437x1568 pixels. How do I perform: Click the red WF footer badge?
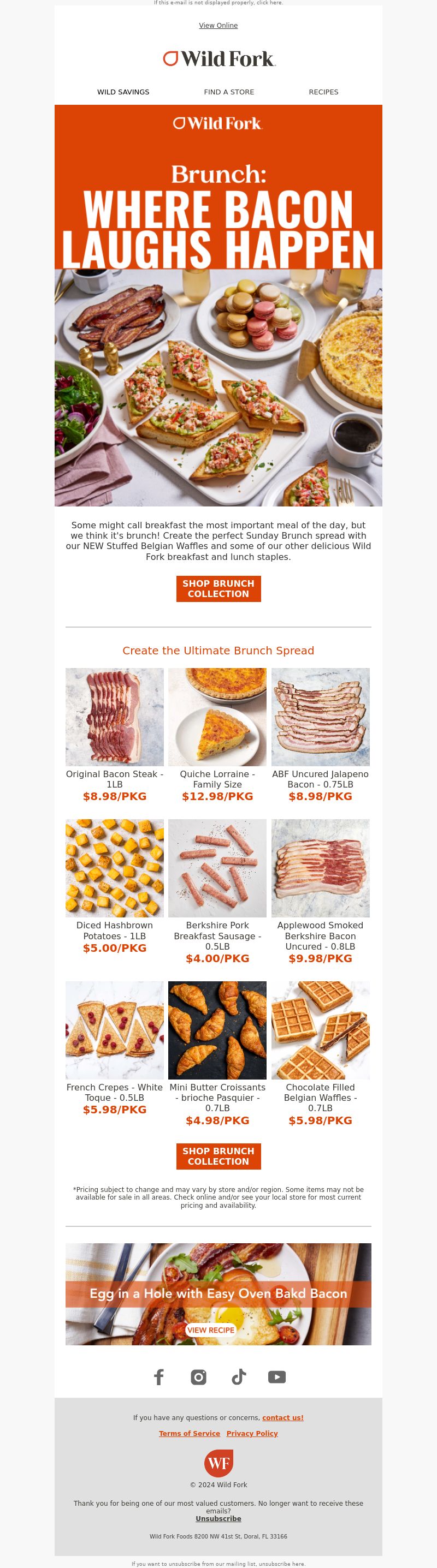pyautogui.click(x=218, y=1463)
